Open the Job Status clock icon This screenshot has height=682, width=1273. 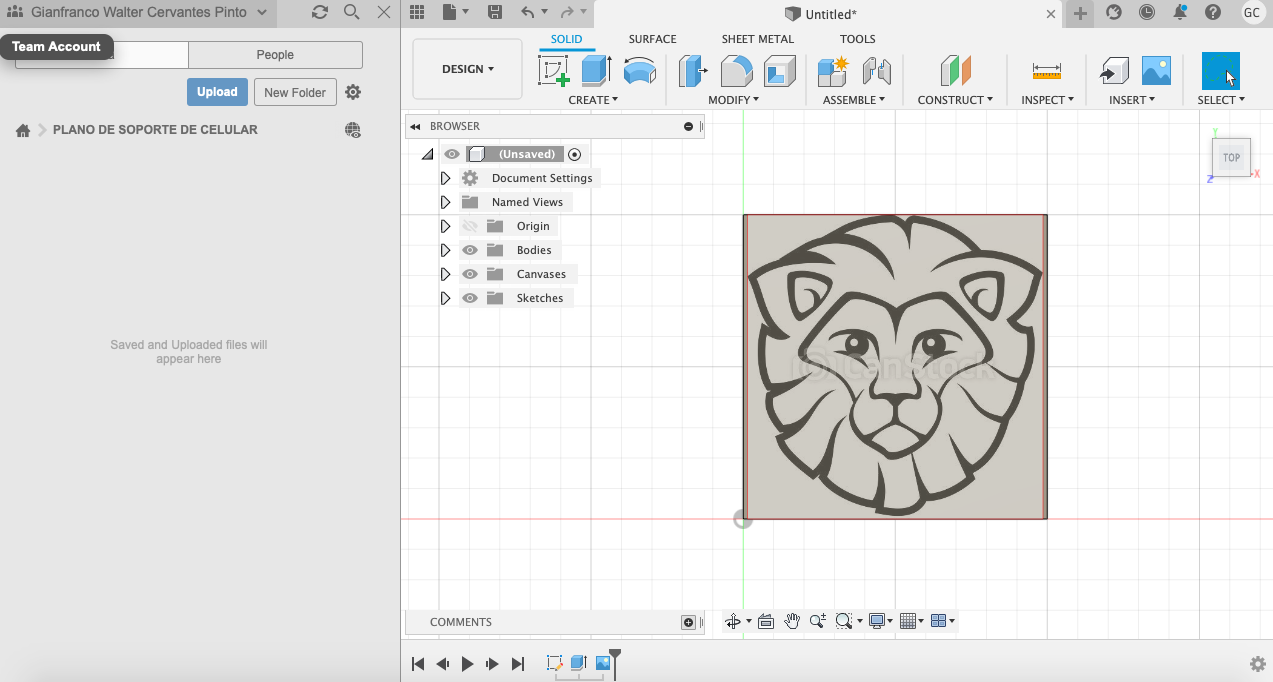pyautogui.click(x=1147, y=13)
